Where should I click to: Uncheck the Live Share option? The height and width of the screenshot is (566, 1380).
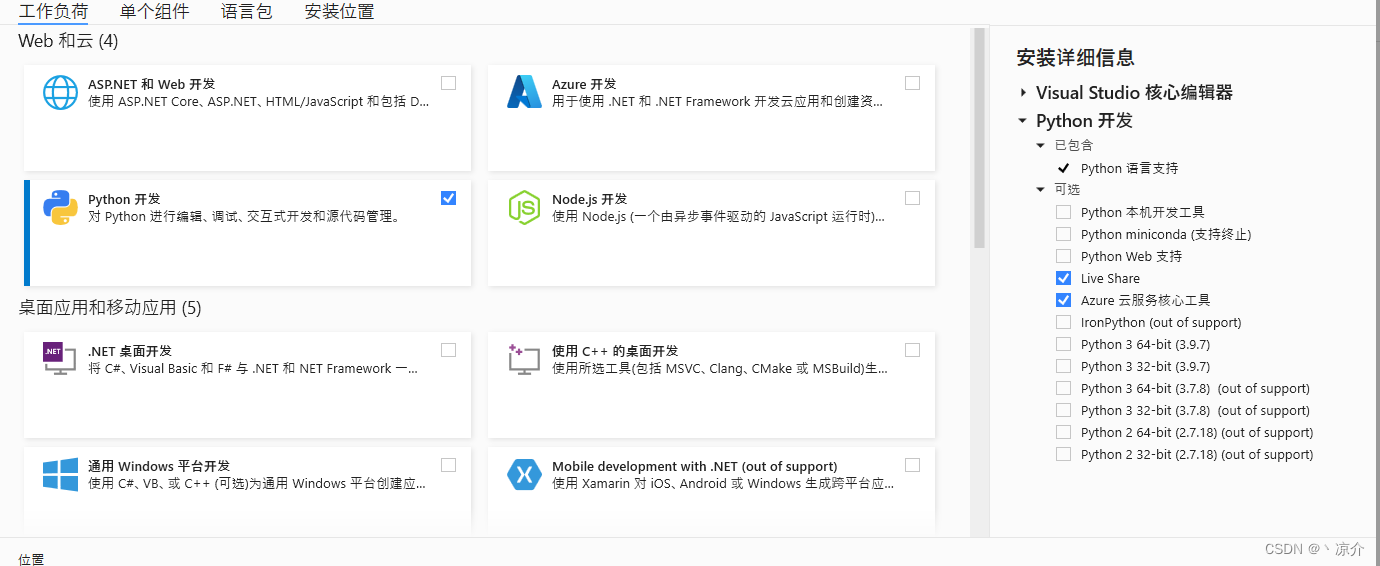pos(1063,278)
